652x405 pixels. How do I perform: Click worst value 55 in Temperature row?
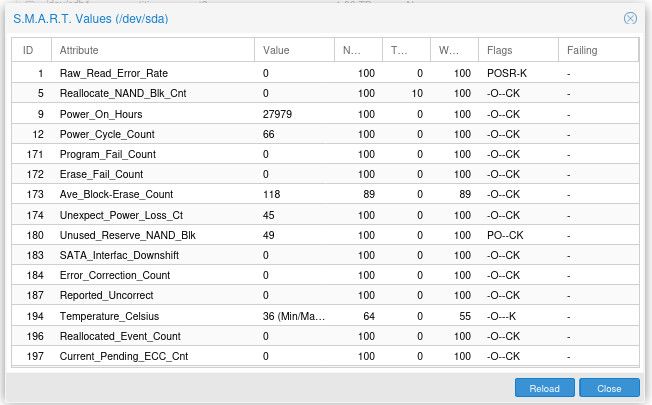(465, 316)
